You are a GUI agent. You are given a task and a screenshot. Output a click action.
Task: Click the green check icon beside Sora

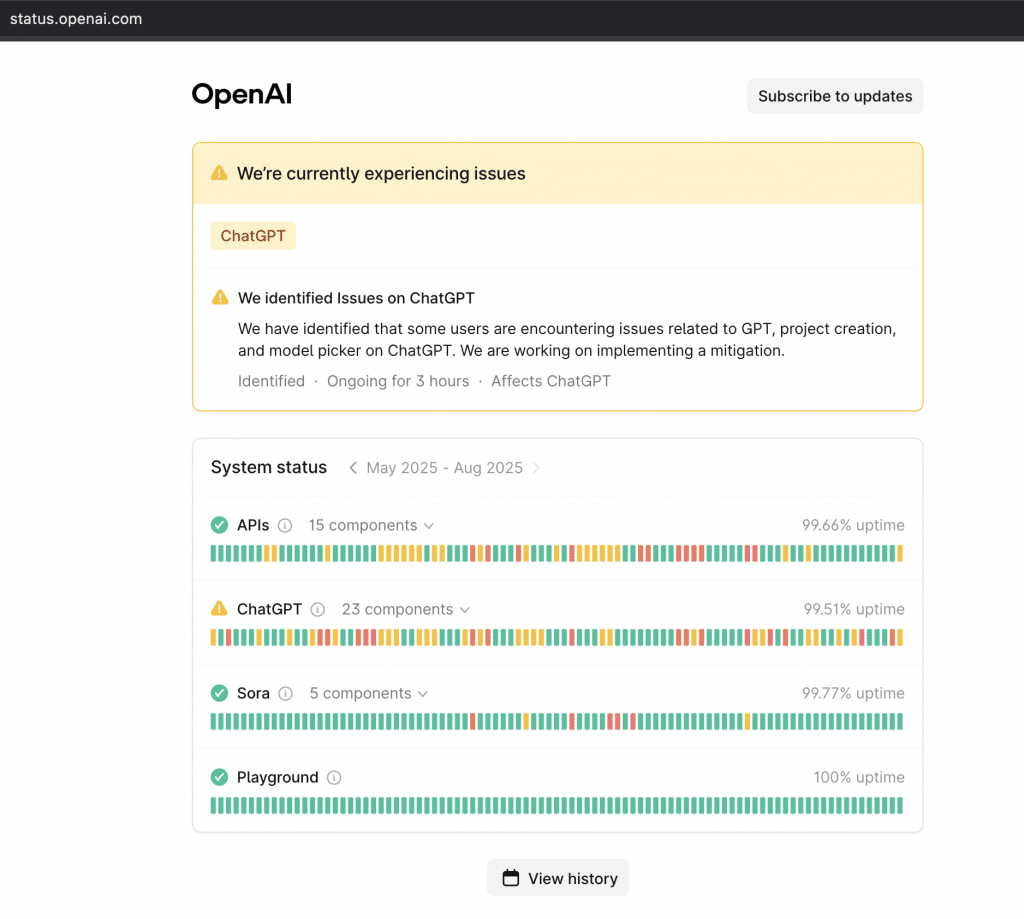(219, 693)
